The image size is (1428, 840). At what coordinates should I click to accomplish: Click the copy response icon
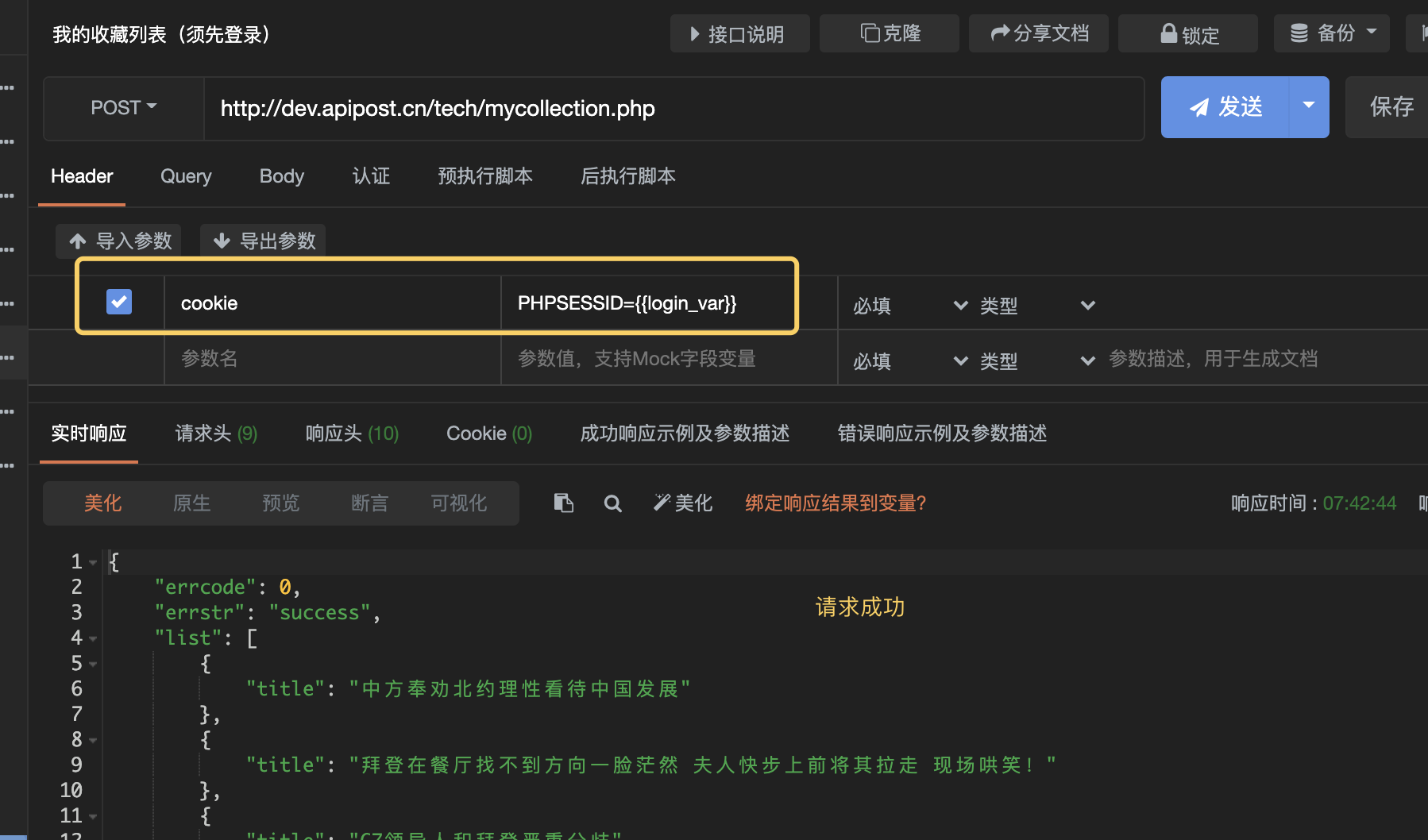[563, 503]
